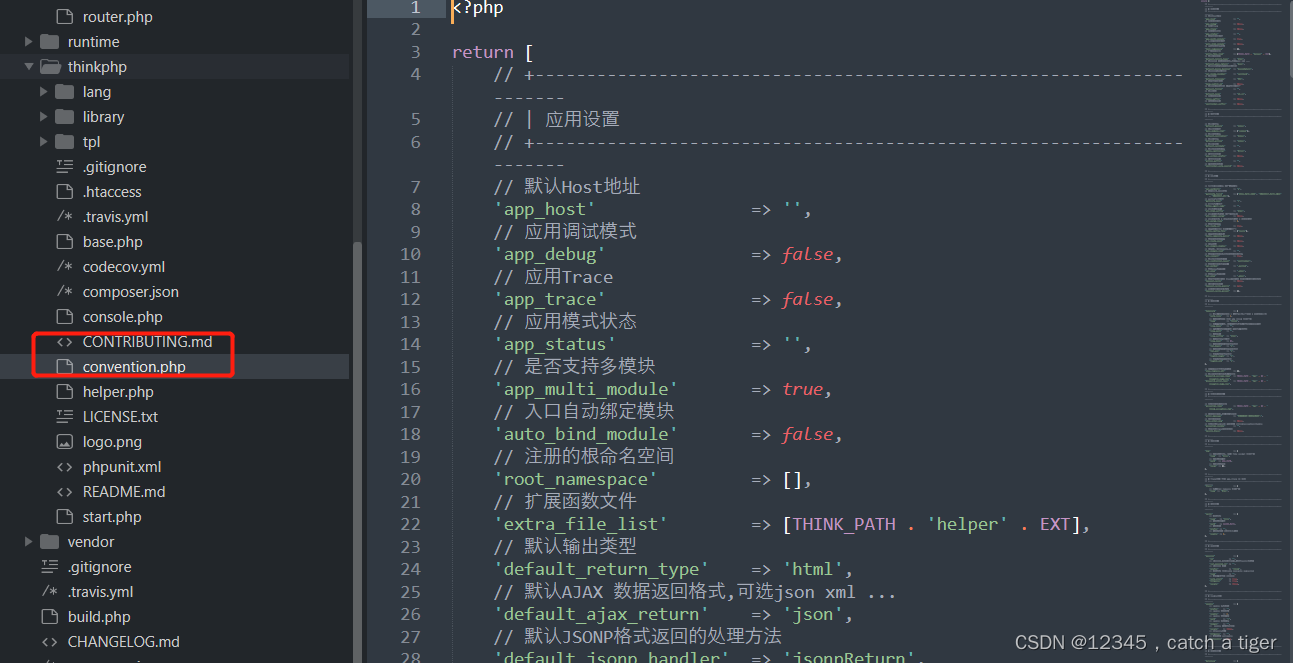This screenshot has width=1293, height=663.
Task: Click the tpl folder icon
Action: click(65, 142)
